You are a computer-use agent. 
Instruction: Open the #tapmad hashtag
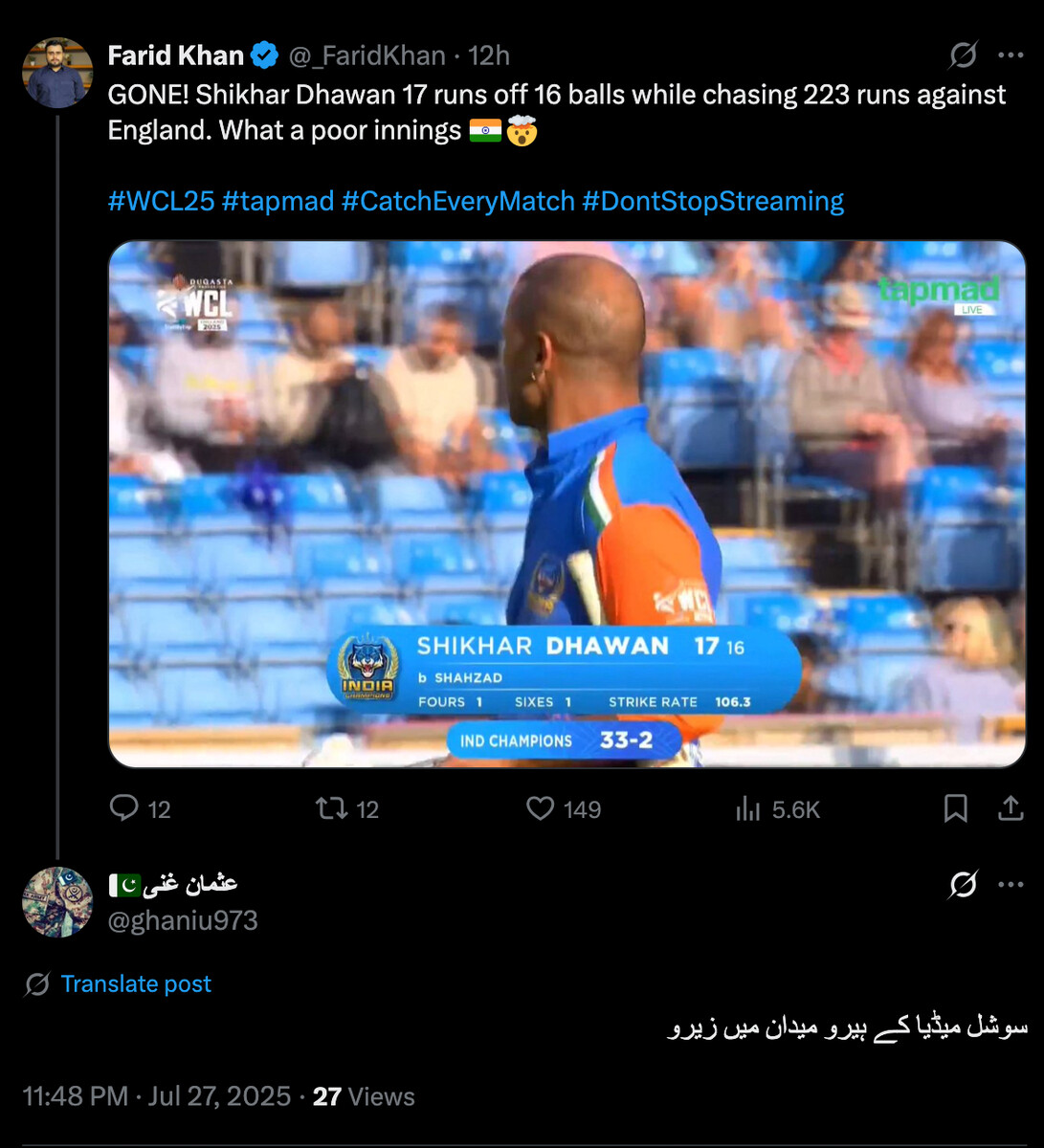pyautogui.click(x=278, y=201)
